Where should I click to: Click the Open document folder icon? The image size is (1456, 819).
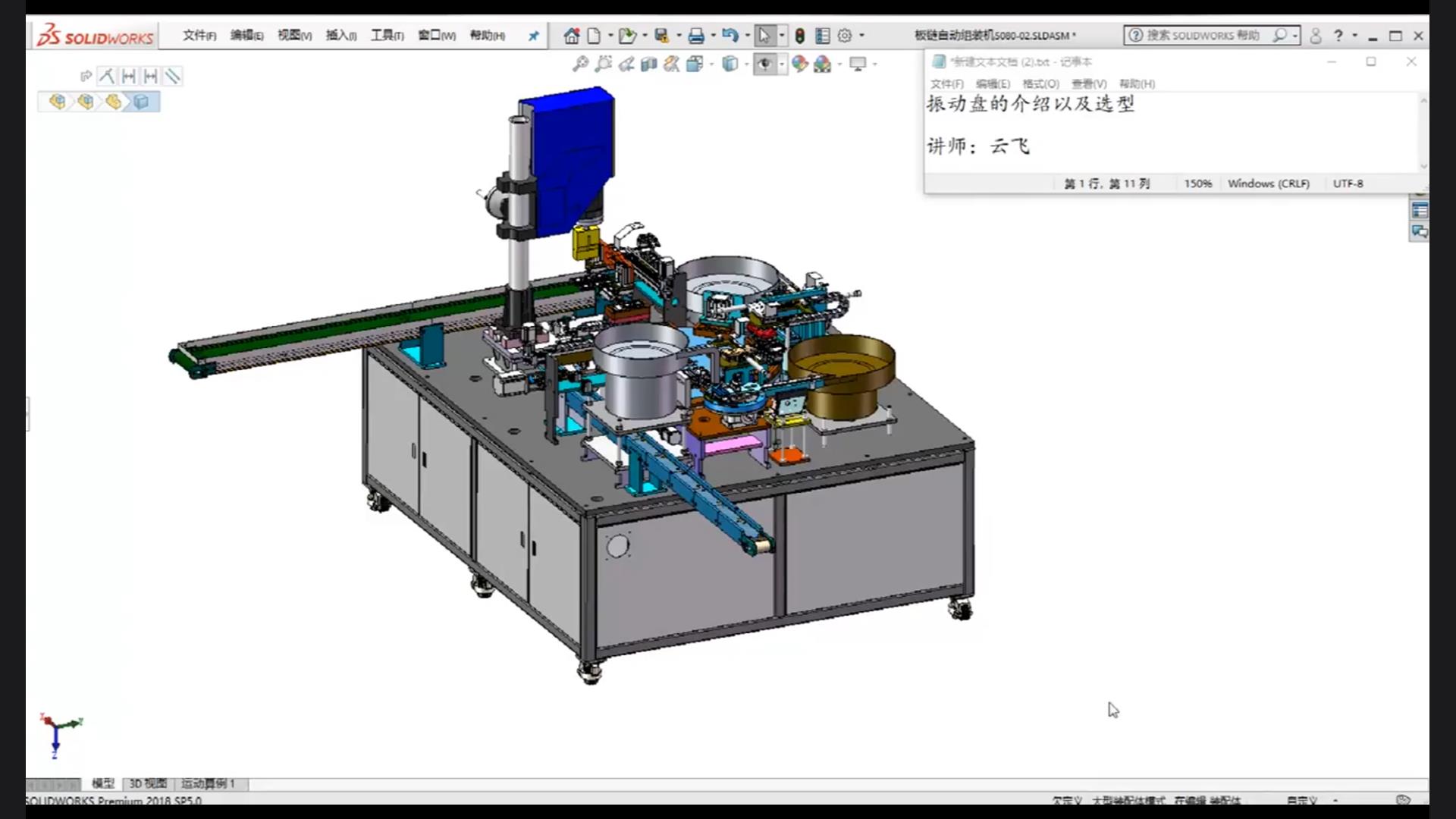click(626, 36)
